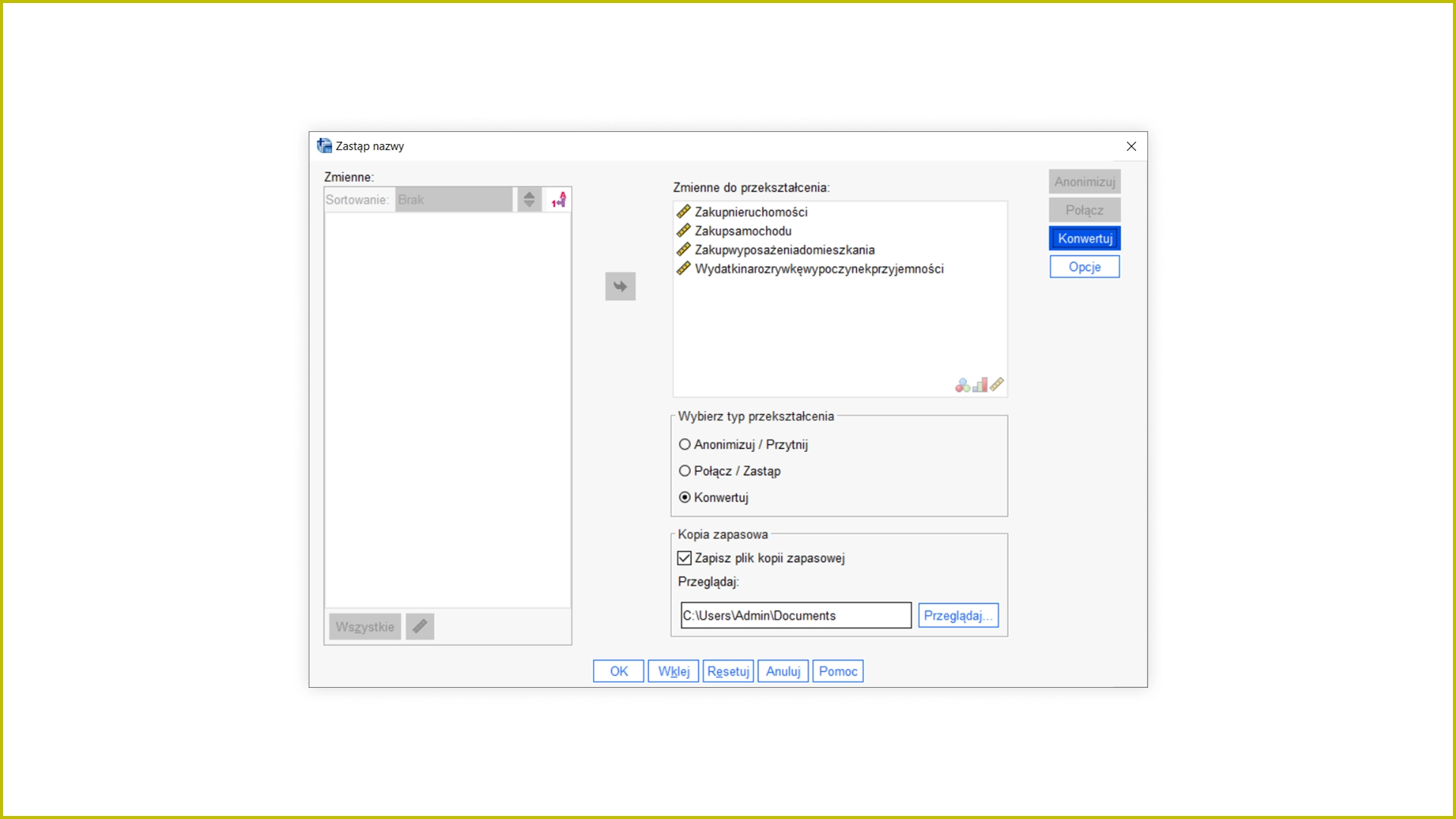The image size is (1456, 819).
Task: Uncheck Zapisz plik kopii zapasowej checkbox
Action: pos(684,558)
